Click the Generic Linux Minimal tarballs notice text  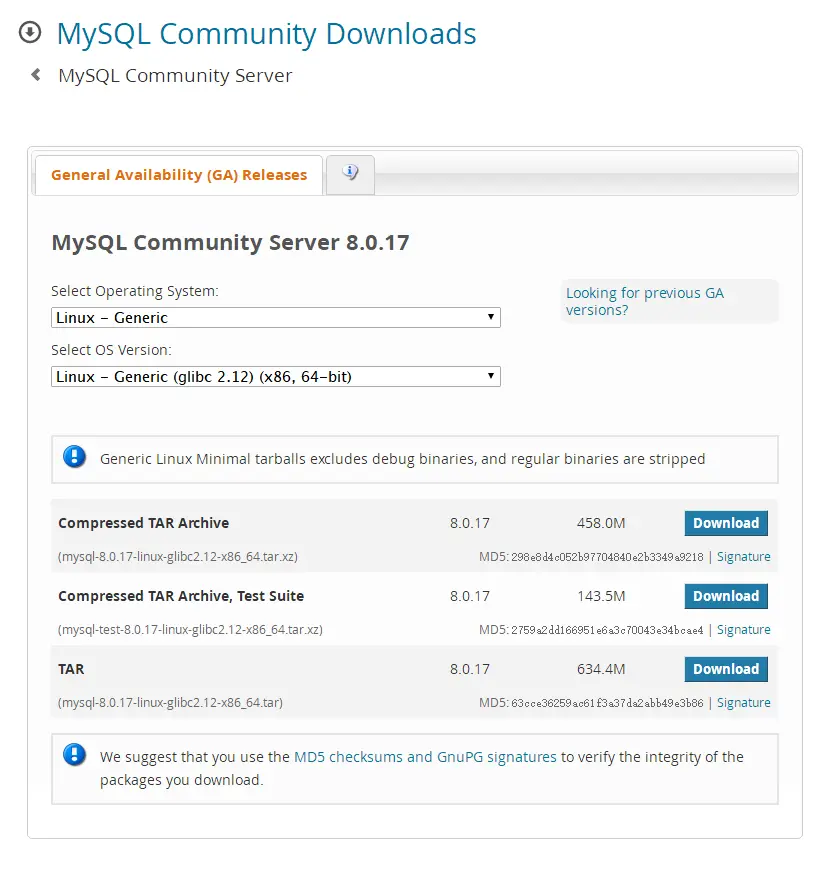click(403, 459)
